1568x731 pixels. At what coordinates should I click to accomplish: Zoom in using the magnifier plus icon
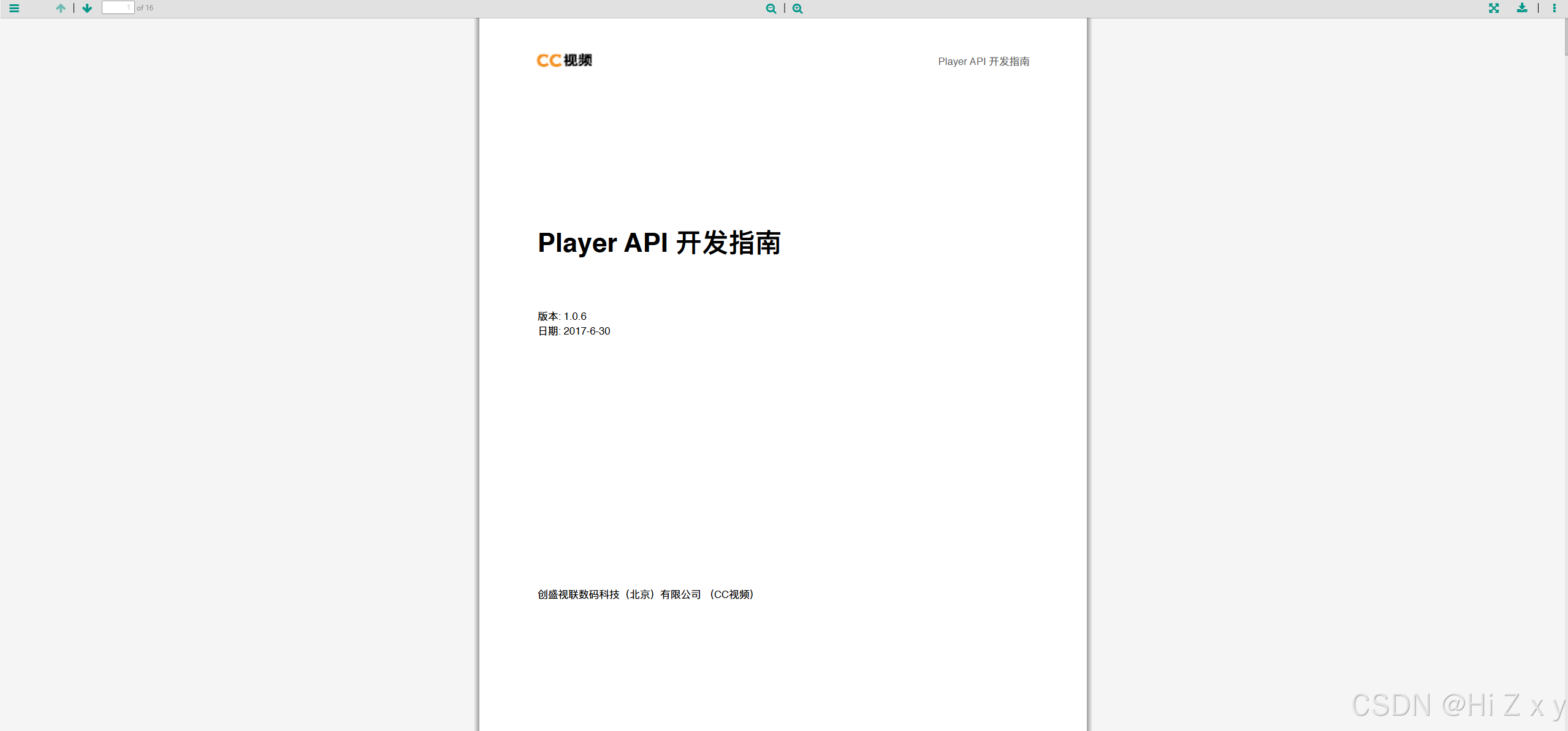pos(797,9)
